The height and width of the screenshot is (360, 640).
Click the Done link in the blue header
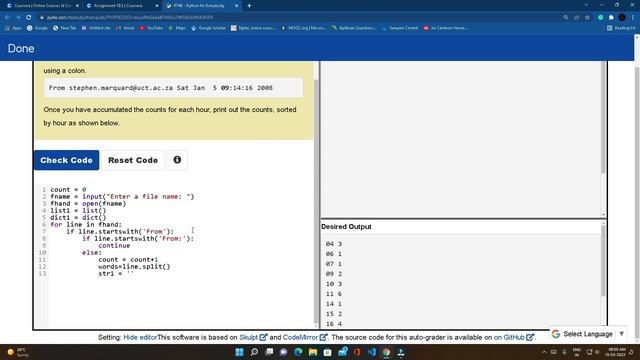point(21,48)
